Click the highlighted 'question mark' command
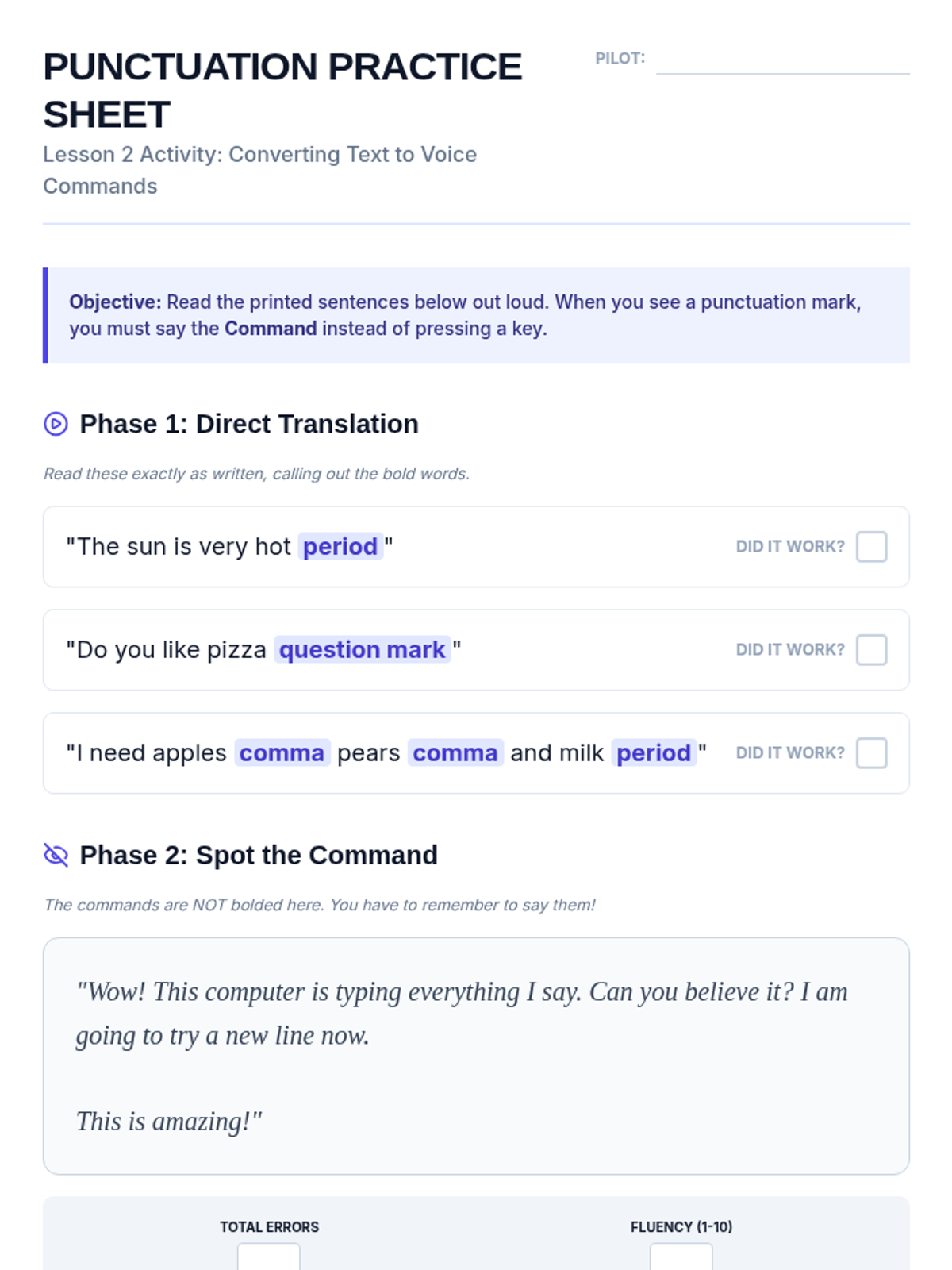The width and height of the screenshot is (952, 1270). click(362, 650)
